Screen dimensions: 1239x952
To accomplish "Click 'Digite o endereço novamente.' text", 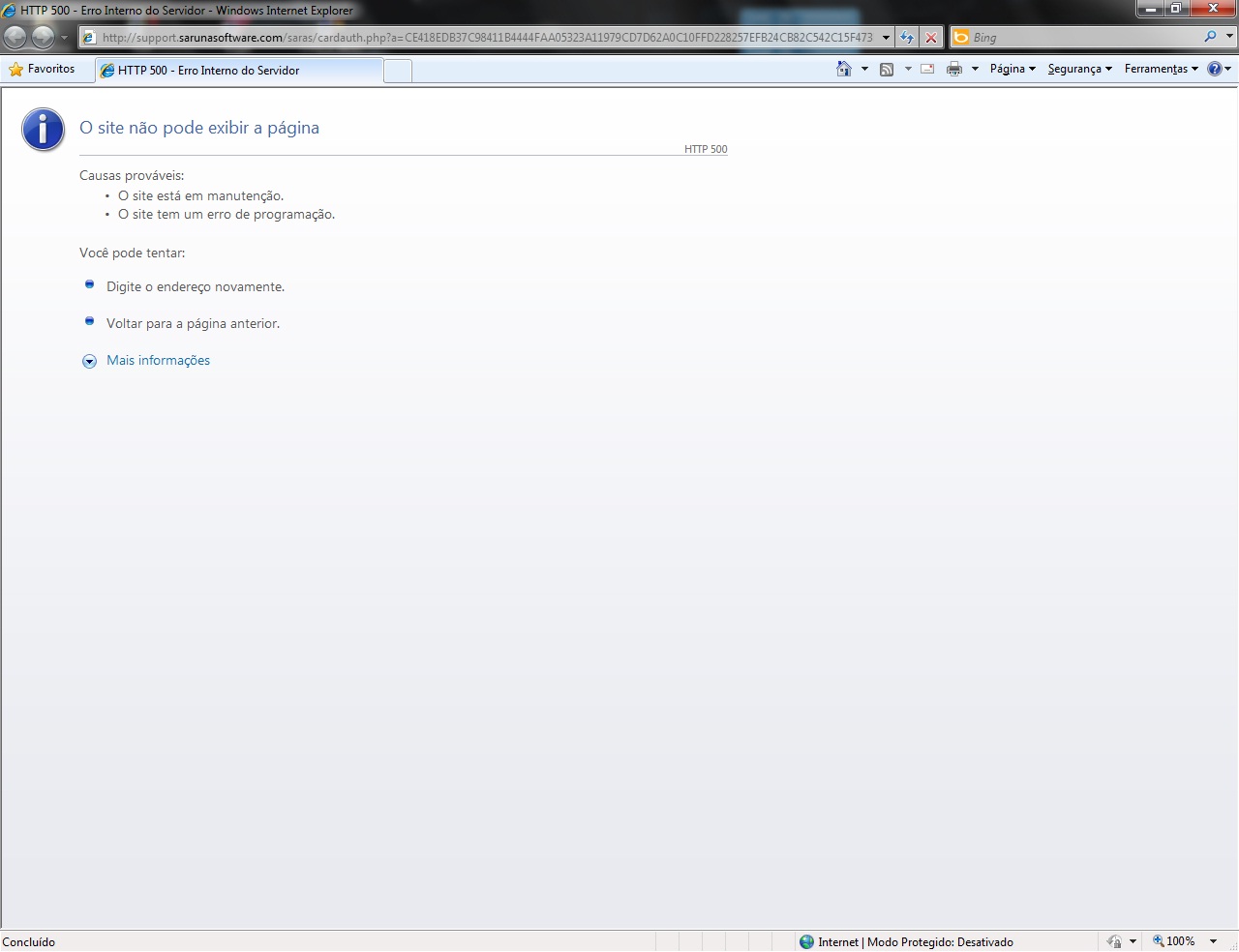I will [x=196, y=286].
